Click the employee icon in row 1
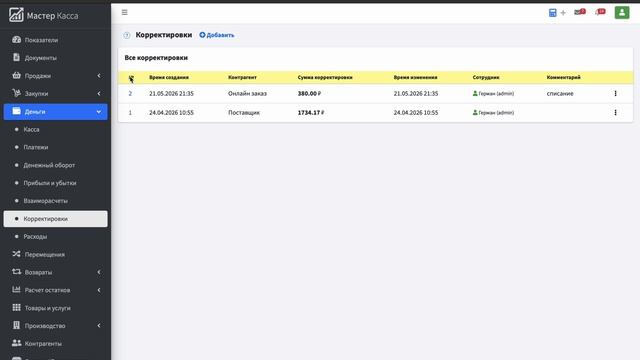640x360 pixels. tap(475, 113)
